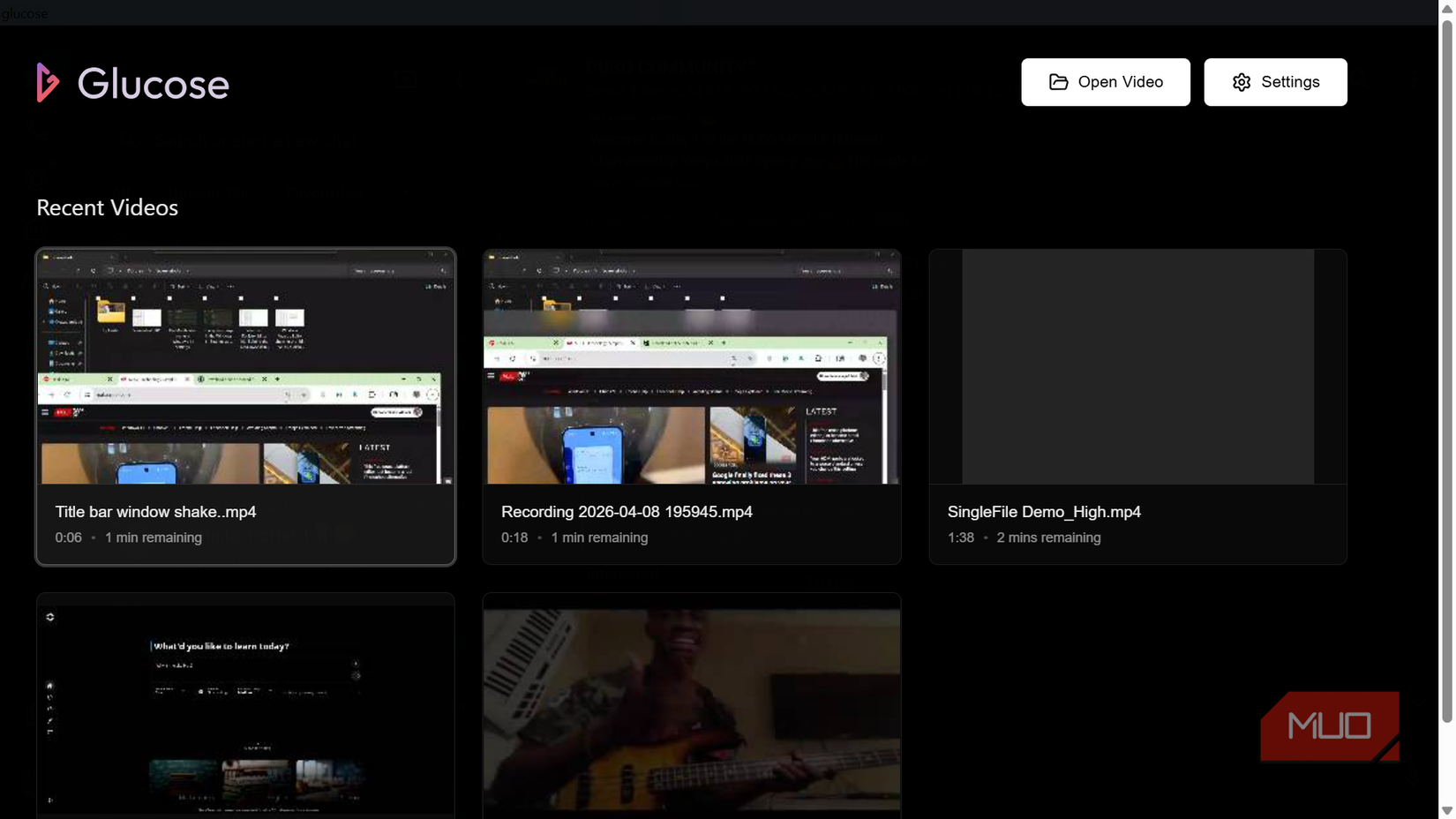
Task: Click Open Video to browse files
Action: click(x=1105, y=81)
